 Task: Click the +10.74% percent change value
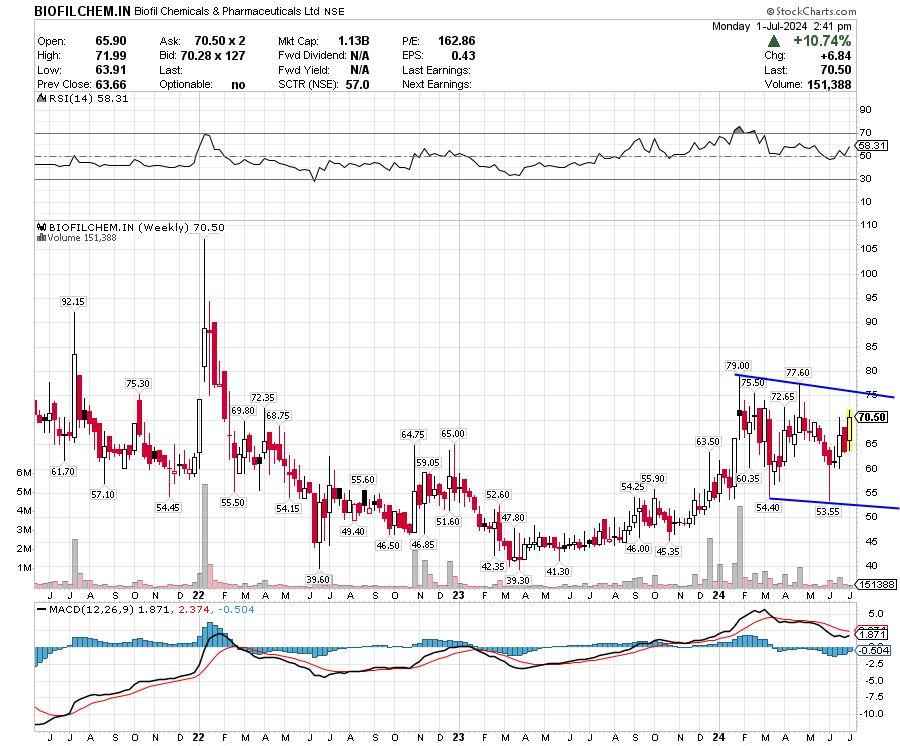[822, 41]
